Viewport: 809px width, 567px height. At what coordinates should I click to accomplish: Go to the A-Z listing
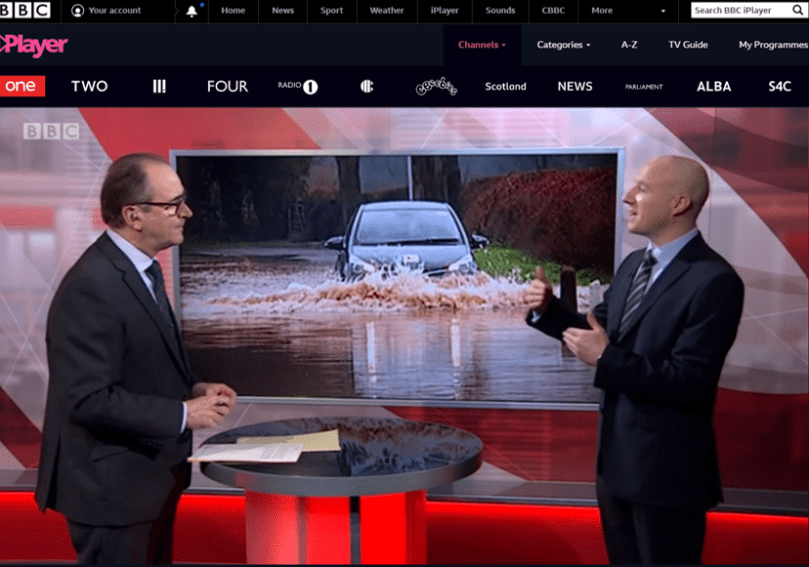(x=629, y=44)
